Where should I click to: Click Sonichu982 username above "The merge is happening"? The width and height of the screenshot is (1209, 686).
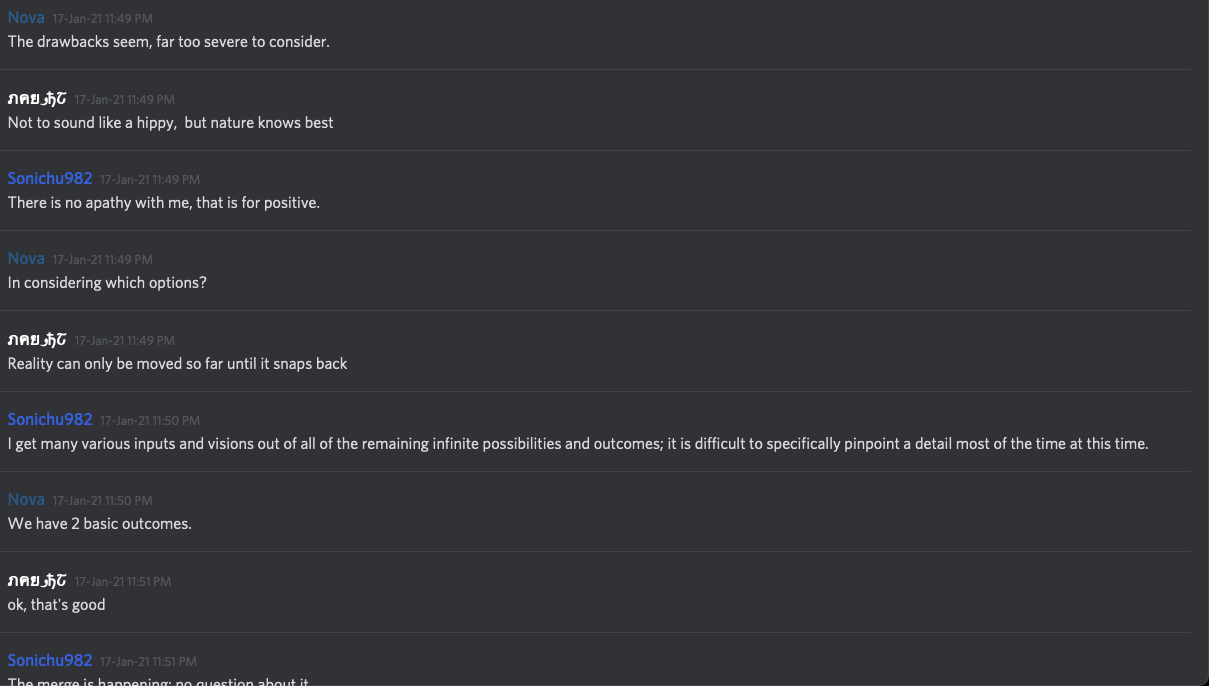coord(50,660)
